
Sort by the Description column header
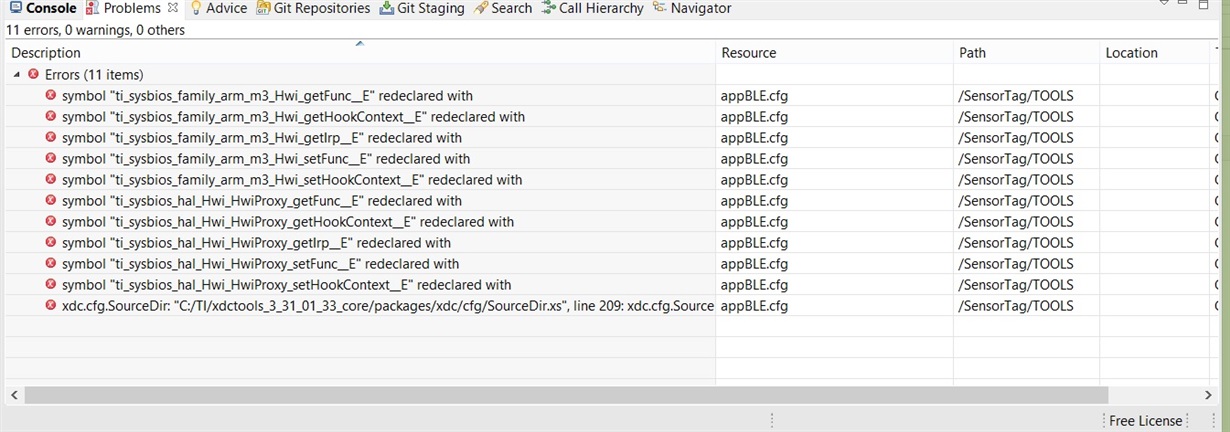[360, 52]
